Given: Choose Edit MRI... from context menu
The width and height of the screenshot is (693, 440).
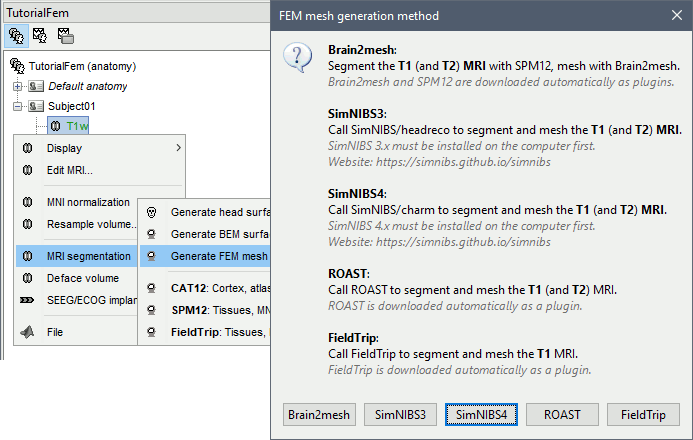Looking at the screenshot, I should coord(70,170).
